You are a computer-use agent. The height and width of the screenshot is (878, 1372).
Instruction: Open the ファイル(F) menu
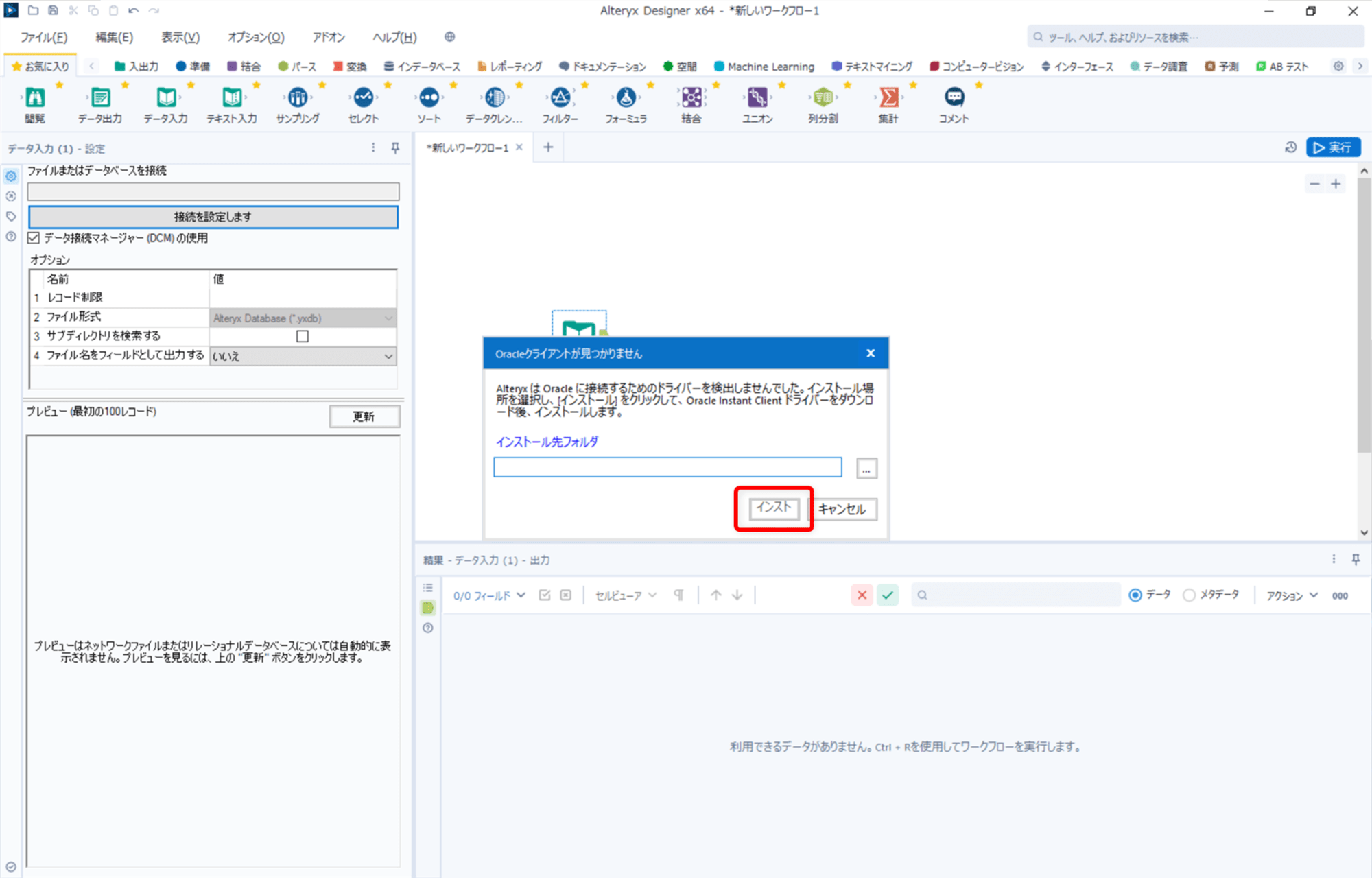click(44, 37)
